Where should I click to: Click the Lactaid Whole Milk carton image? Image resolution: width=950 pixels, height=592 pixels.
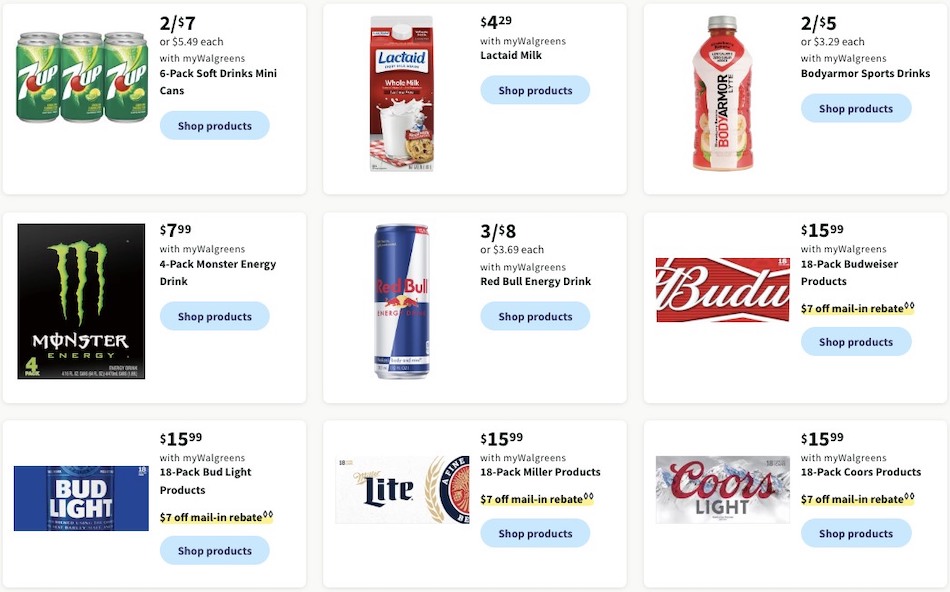tap(402, 95)
